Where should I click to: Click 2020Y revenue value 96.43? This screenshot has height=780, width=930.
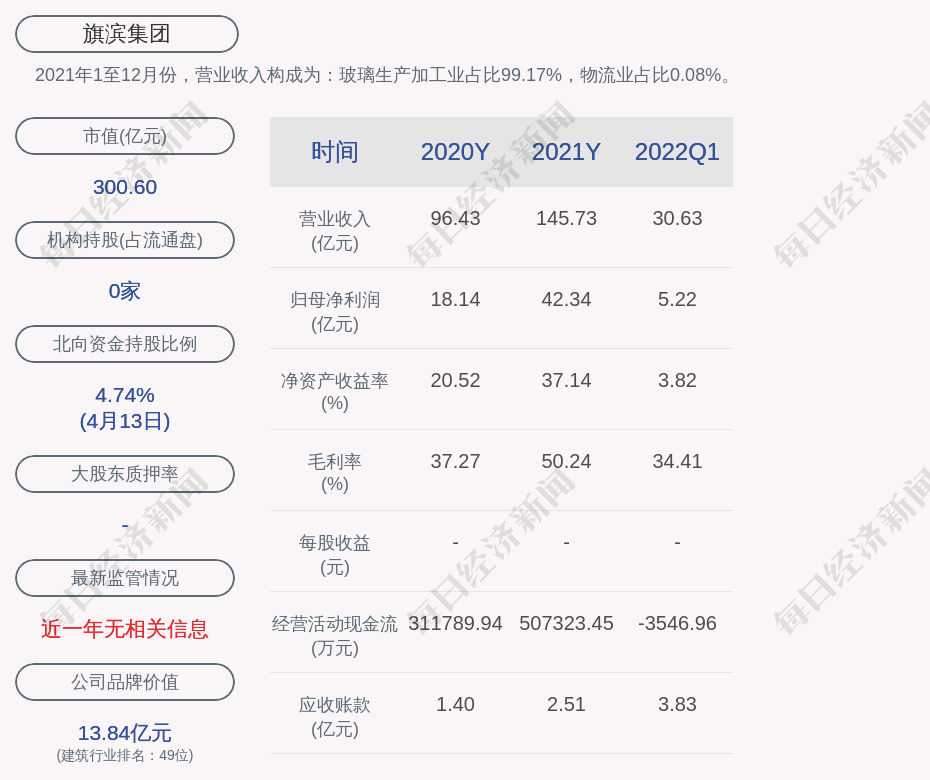[x=455, y=218]
